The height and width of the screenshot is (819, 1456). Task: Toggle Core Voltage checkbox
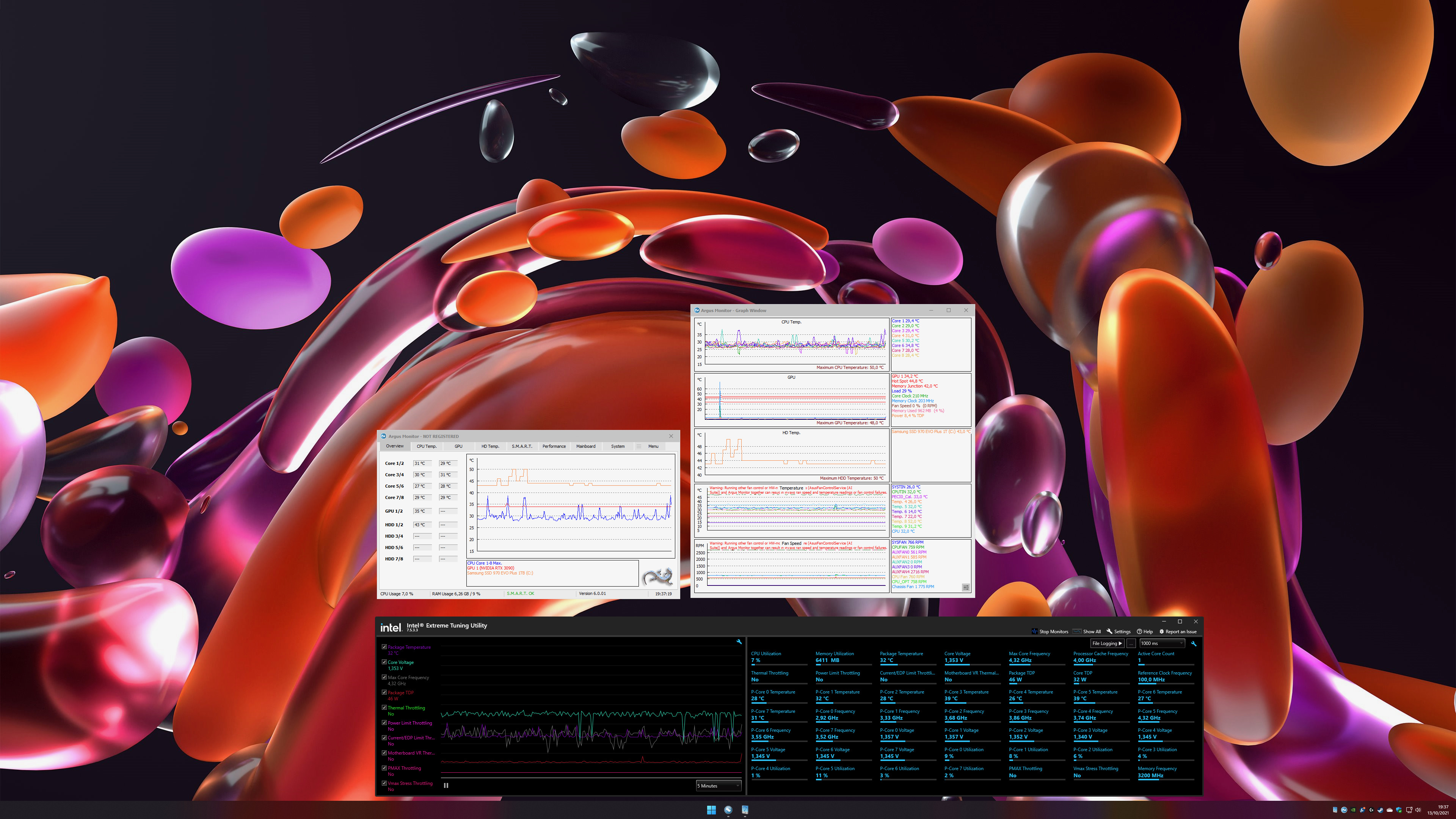[x=384, y=662]
